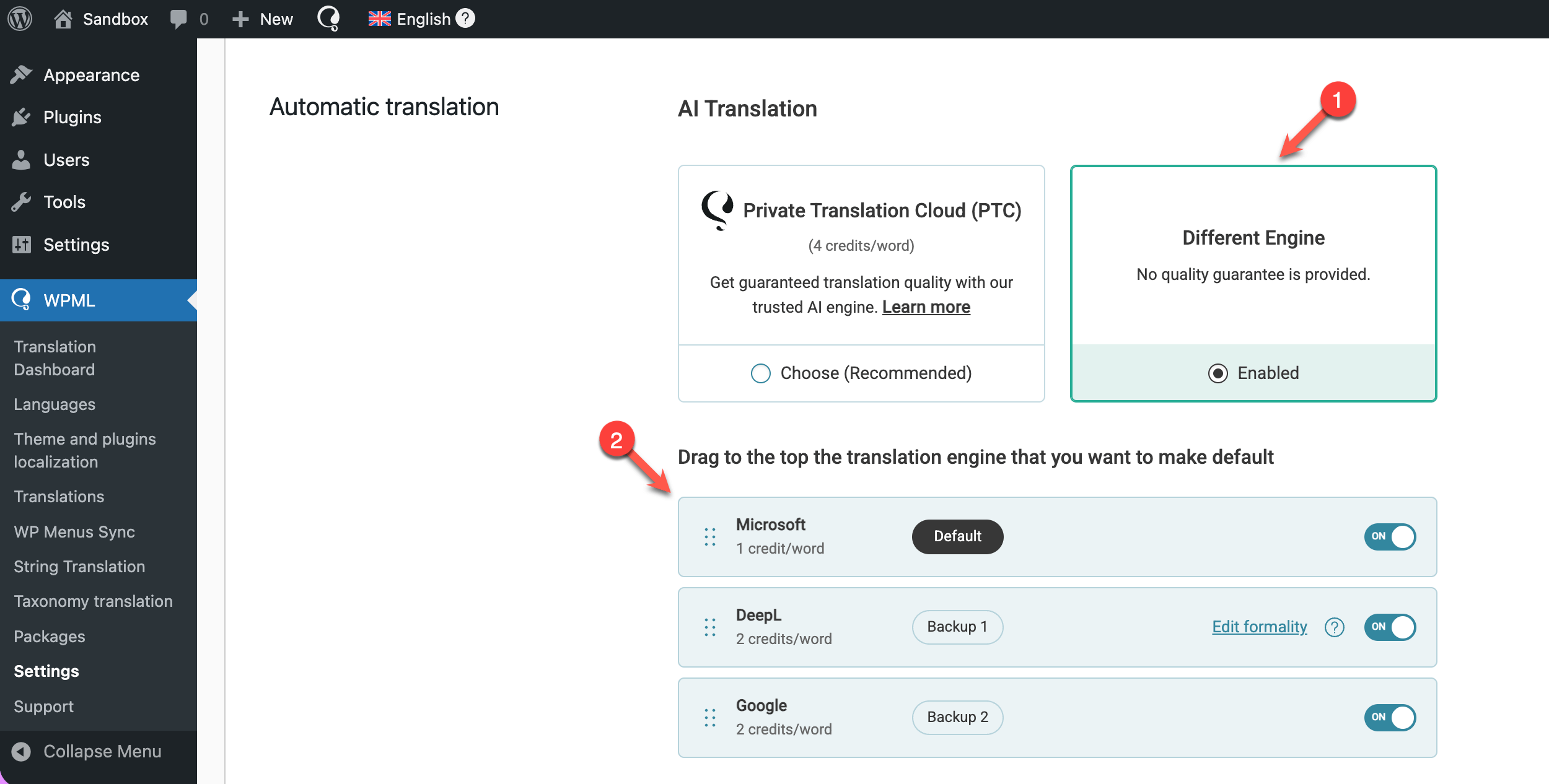Go to the Plugins menu
This screenshot has height=784, width=1549.
(x=72, y=117)
